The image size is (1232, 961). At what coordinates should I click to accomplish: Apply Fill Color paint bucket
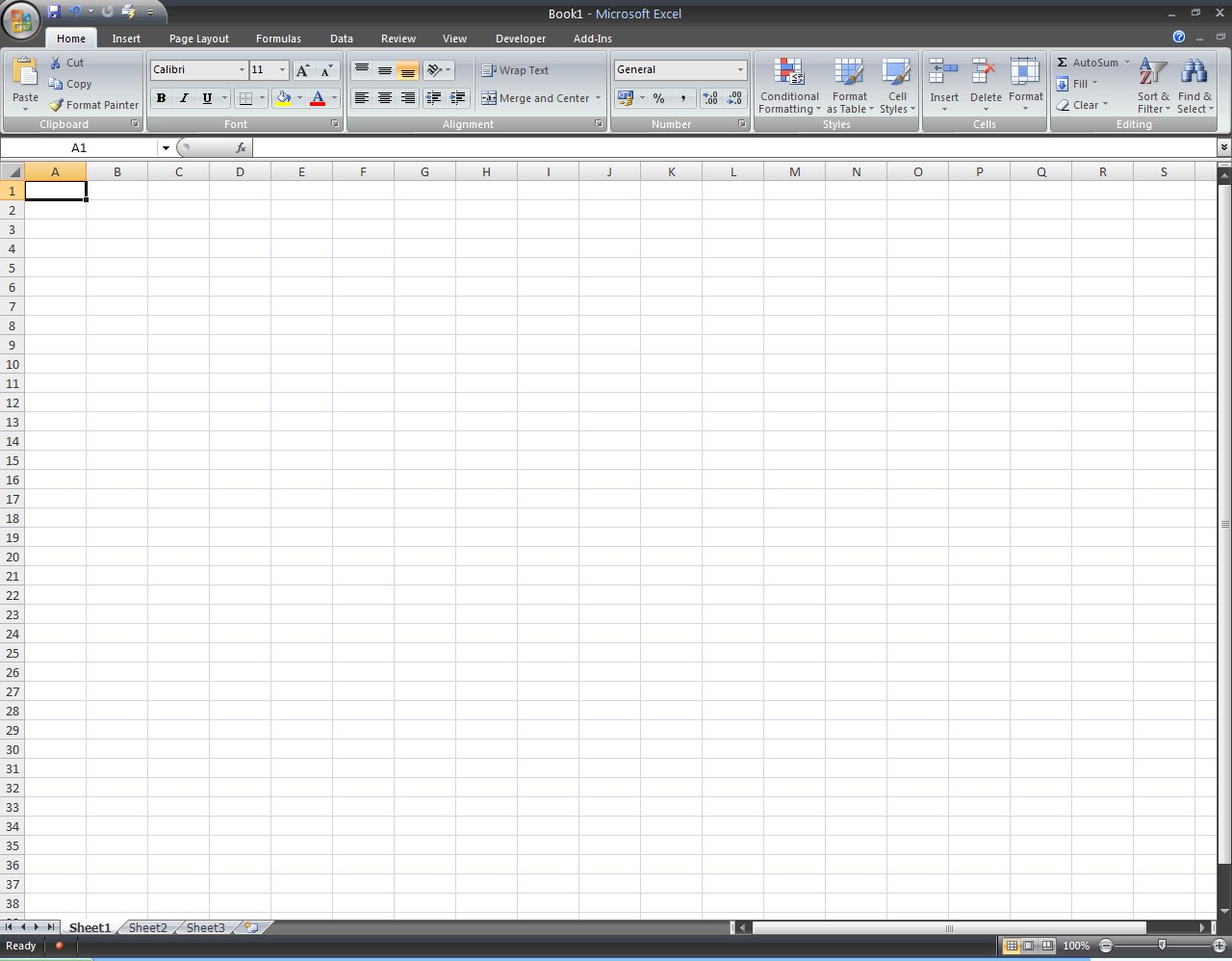283,98
